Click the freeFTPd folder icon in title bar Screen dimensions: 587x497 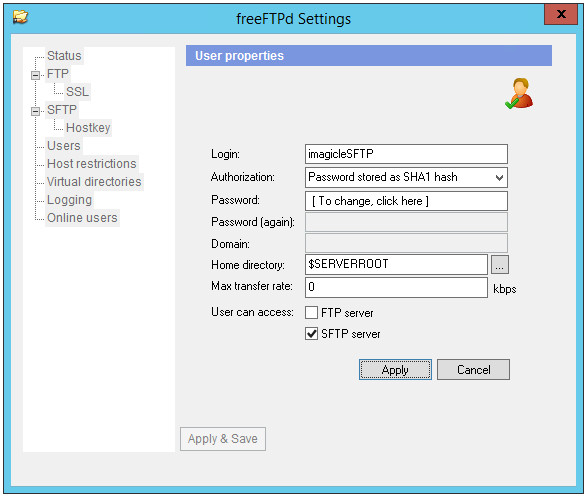(20, 16)
